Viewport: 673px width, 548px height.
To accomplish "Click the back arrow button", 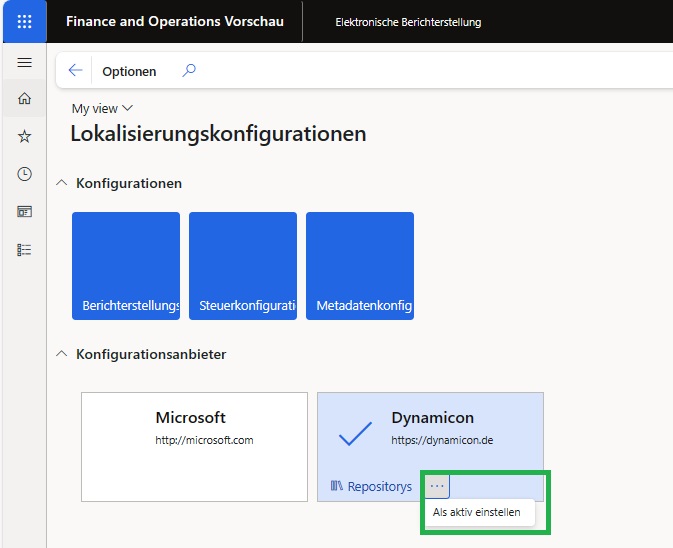I will pos(75,71).
